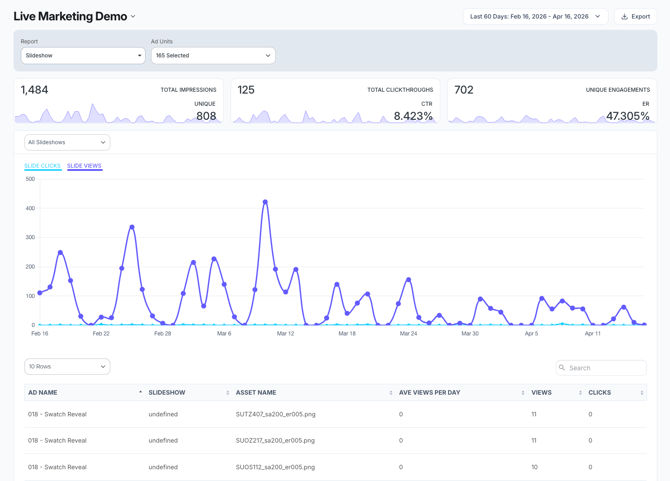Open the All Slideshows filter dropdown
The width and height of the screenshot is (670, 481).
click(67, 143)
